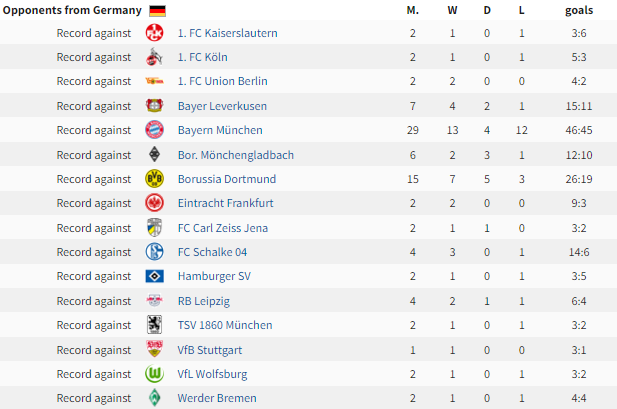The image size is (617, 409).
Task: Click Record against text for Werder Bremen
Action: click(x=94, y=398)
